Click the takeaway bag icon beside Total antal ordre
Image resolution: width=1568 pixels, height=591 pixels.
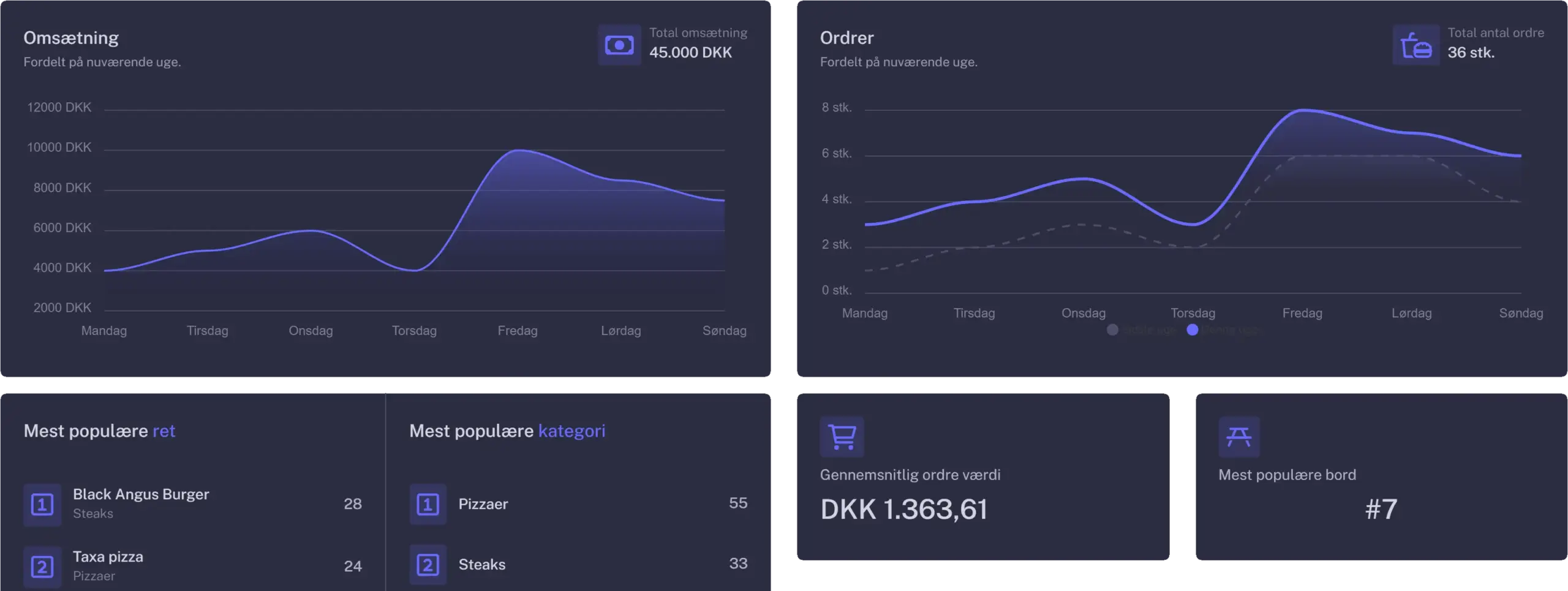click(1415, 45)
